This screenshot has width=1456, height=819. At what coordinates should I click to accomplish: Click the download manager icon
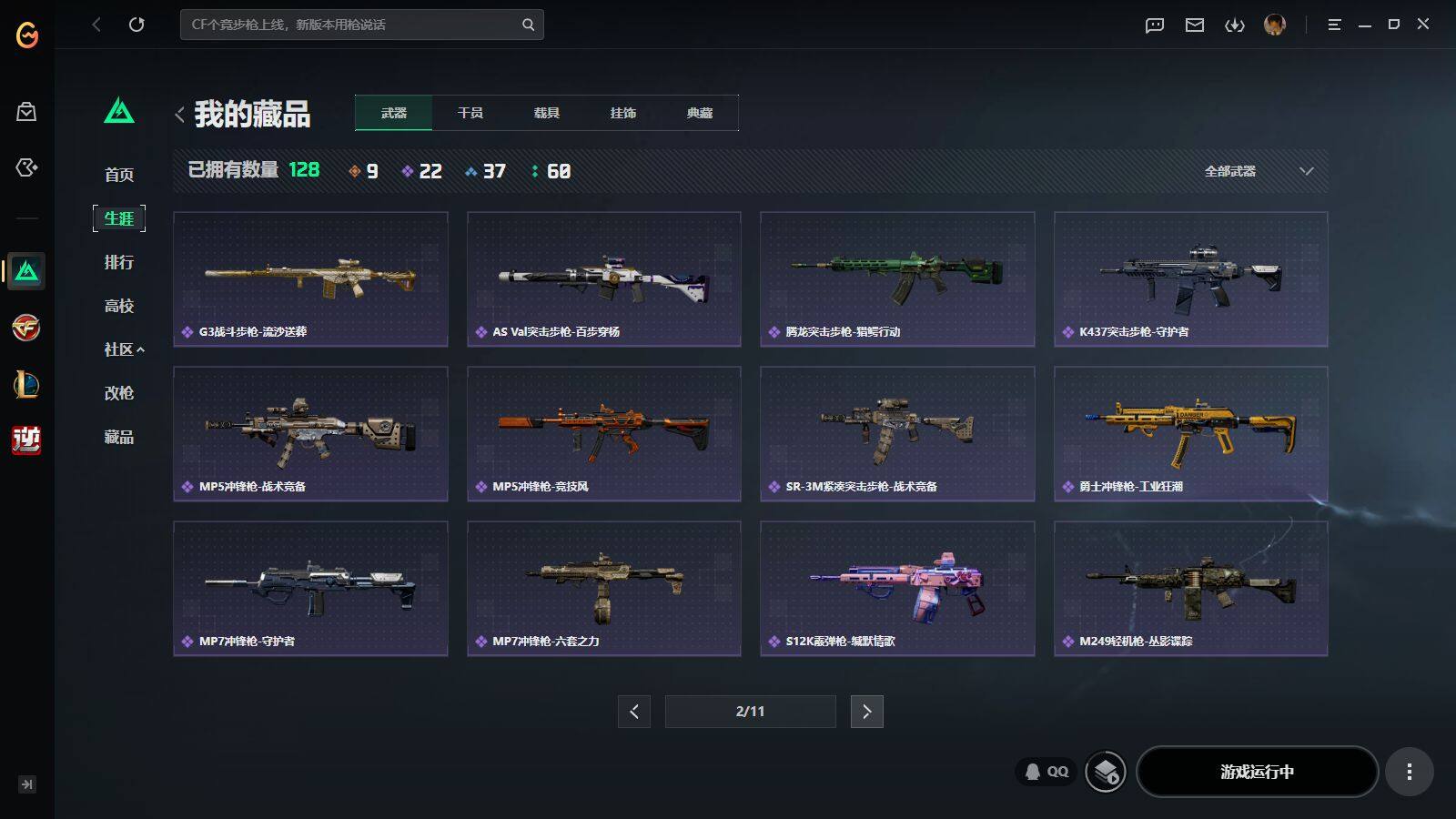point(1235,25)
